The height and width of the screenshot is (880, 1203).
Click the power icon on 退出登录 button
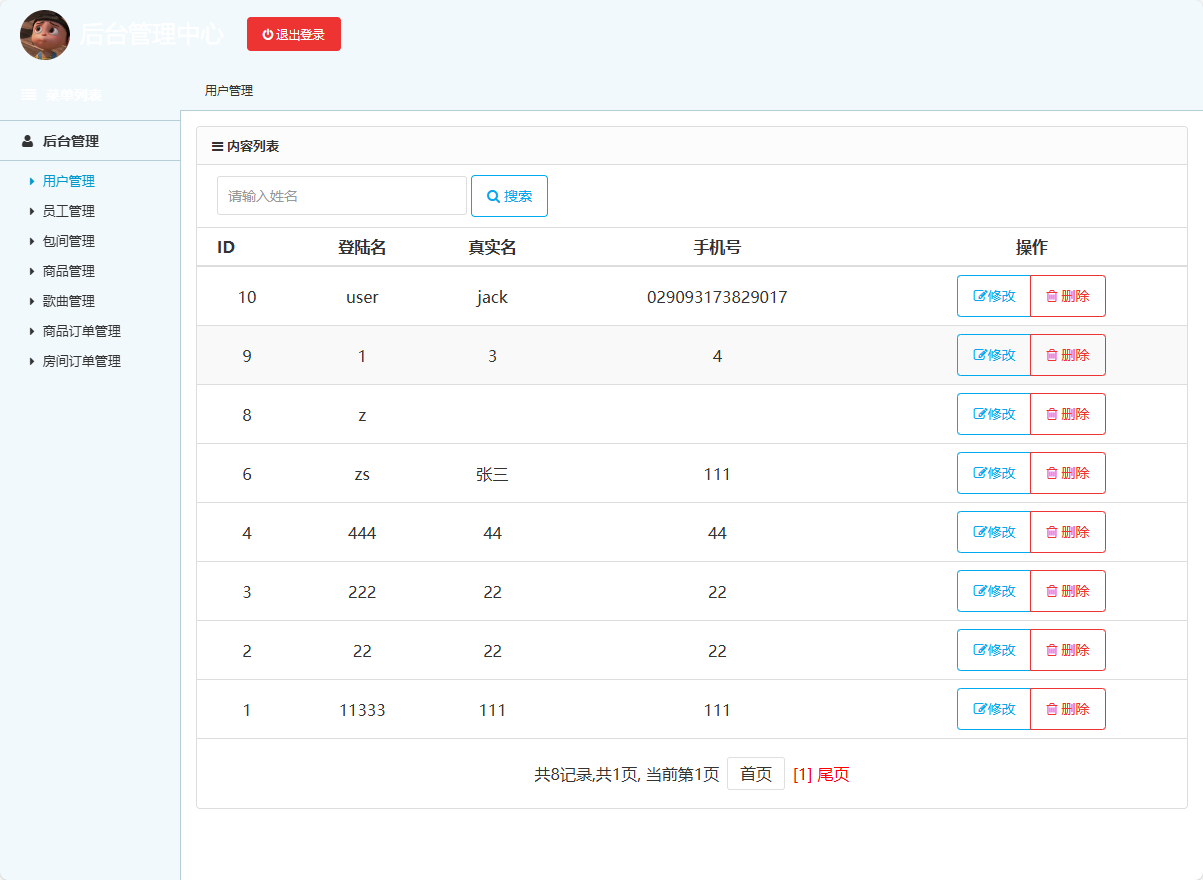[x=266, y=33]
